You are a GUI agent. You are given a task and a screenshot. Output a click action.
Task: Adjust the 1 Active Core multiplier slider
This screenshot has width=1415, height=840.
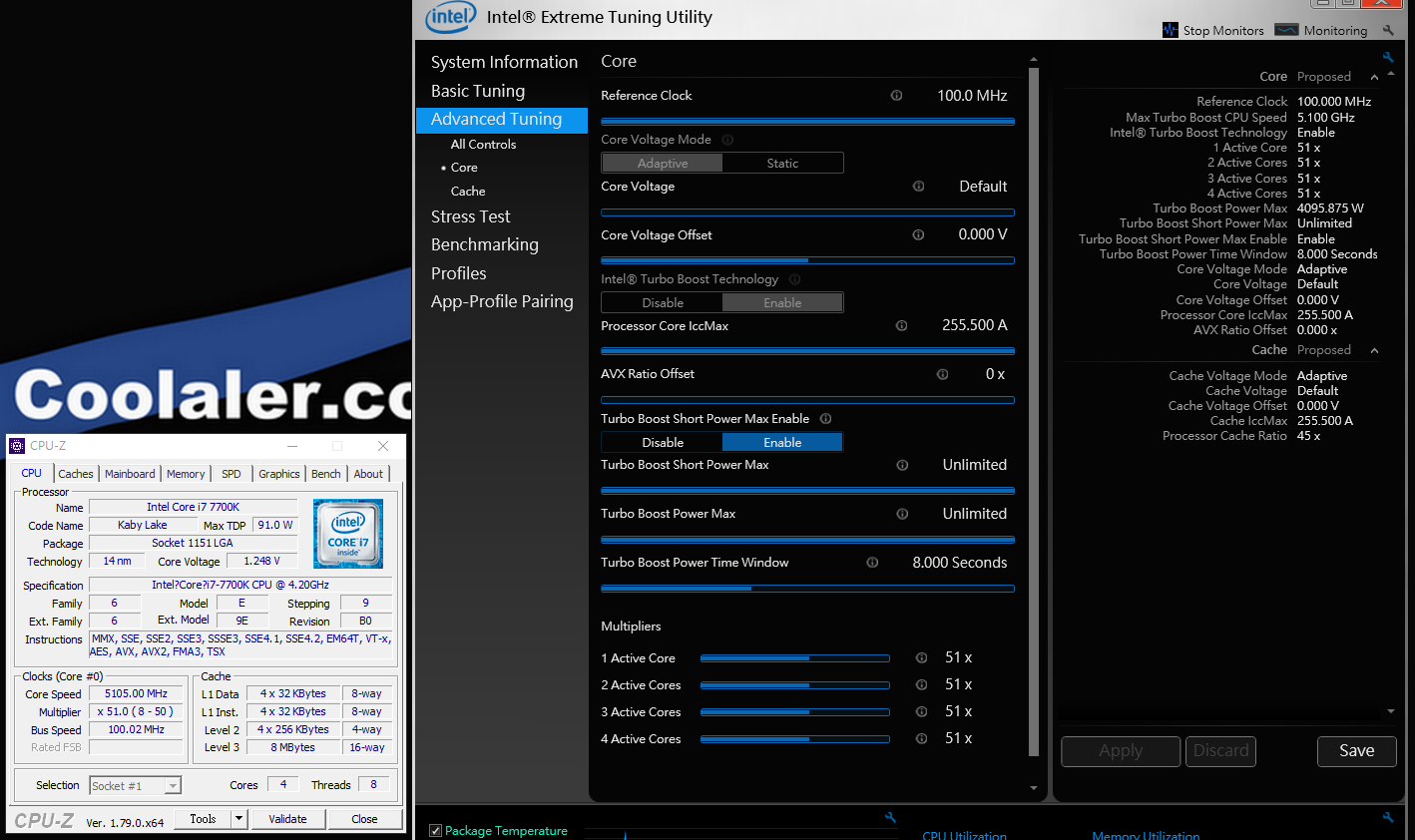794,658
